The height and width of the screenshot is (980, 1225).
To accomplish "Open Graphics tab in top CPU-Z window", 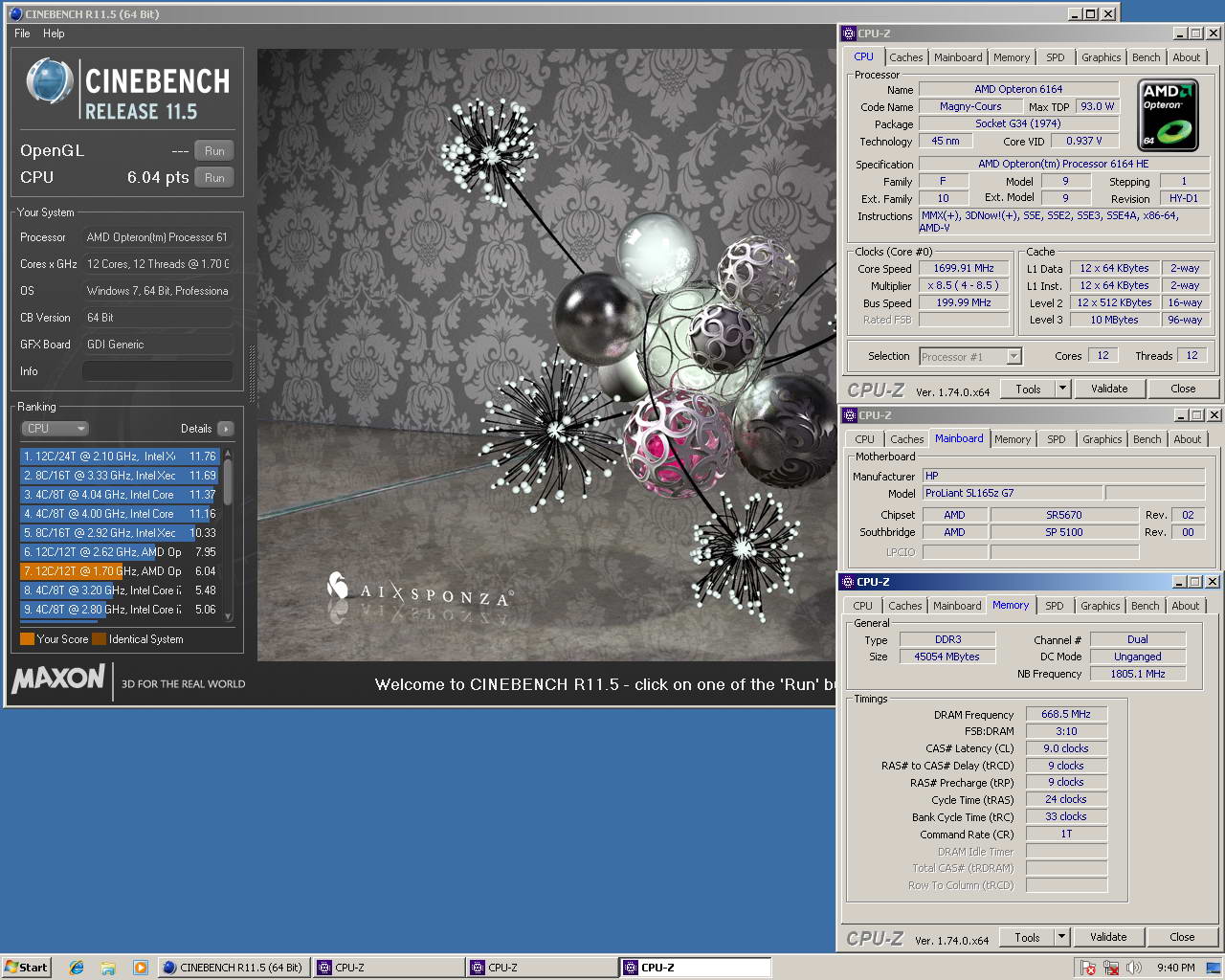I will (x=1101, y=57).
